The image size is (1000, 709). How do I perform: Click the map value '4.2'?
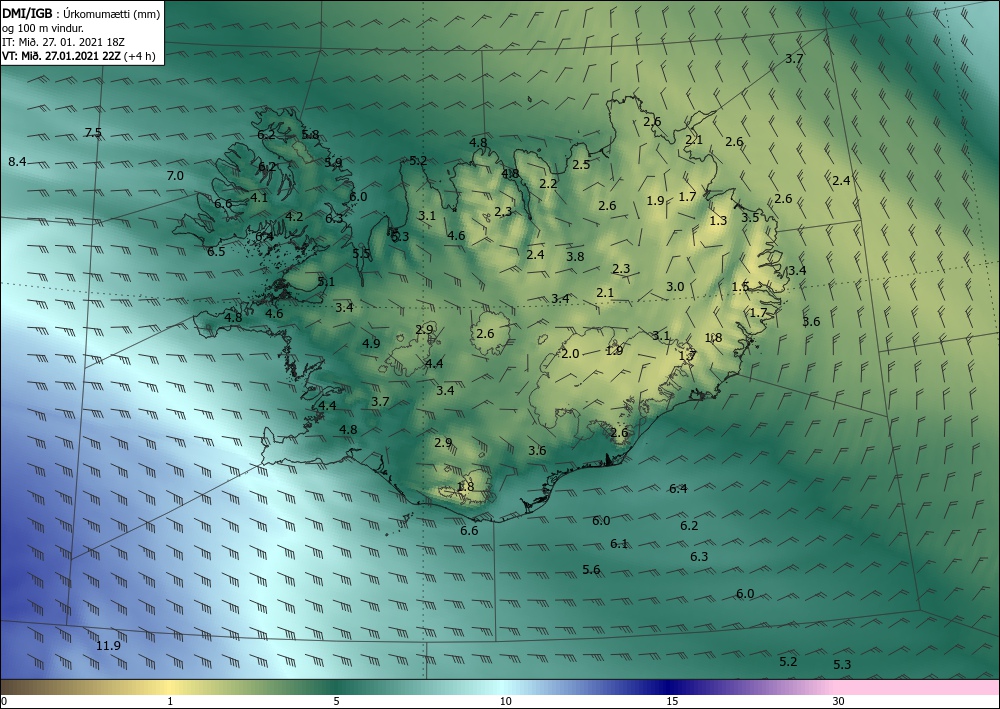pos(294,216)
